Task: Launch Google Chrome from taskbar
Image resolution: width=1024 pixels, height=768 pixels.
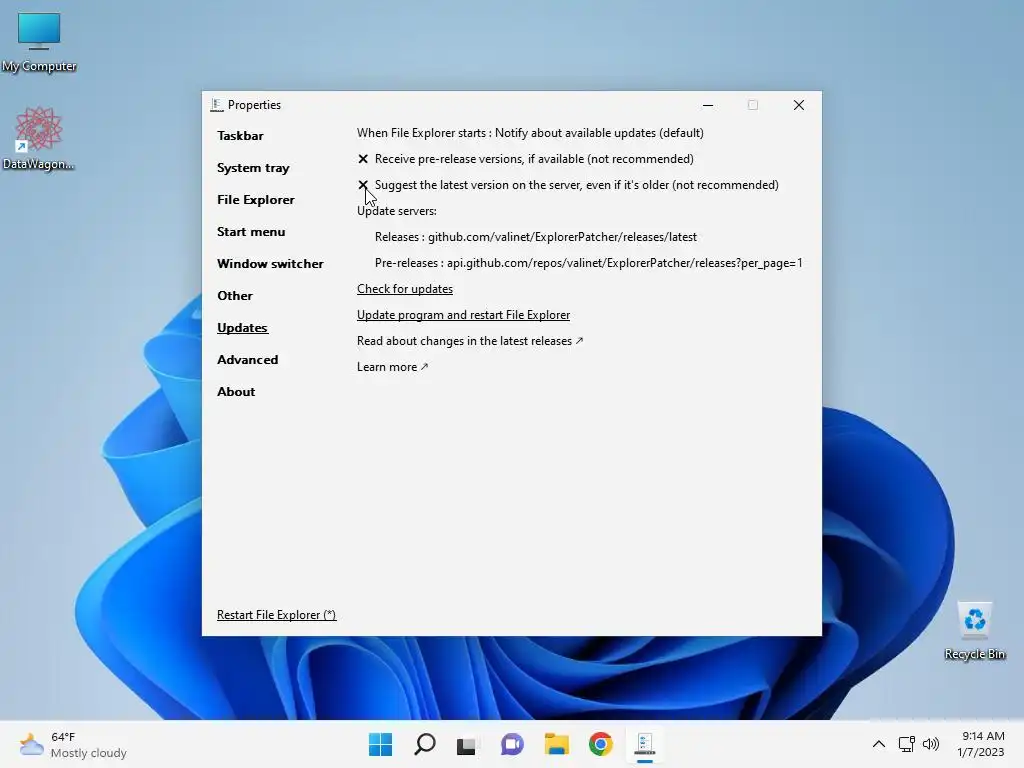Action: click(x=601, y=744)
